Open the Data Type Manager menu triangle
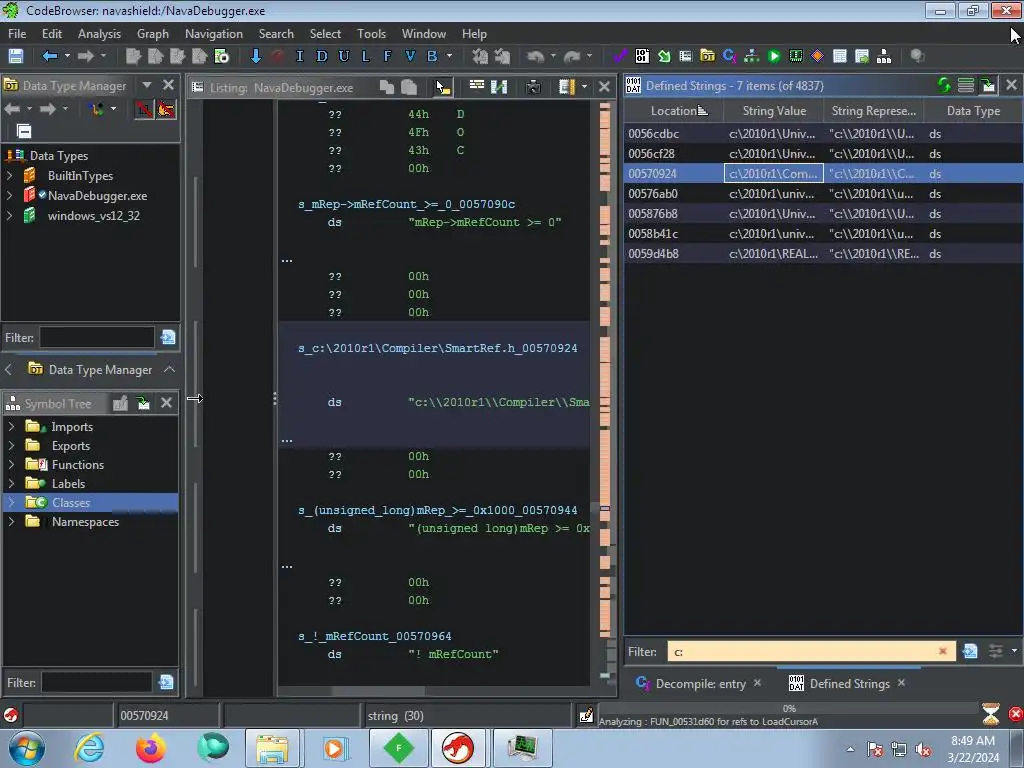The height and width of the screenshot is (768, 1024). coord(147,85)
